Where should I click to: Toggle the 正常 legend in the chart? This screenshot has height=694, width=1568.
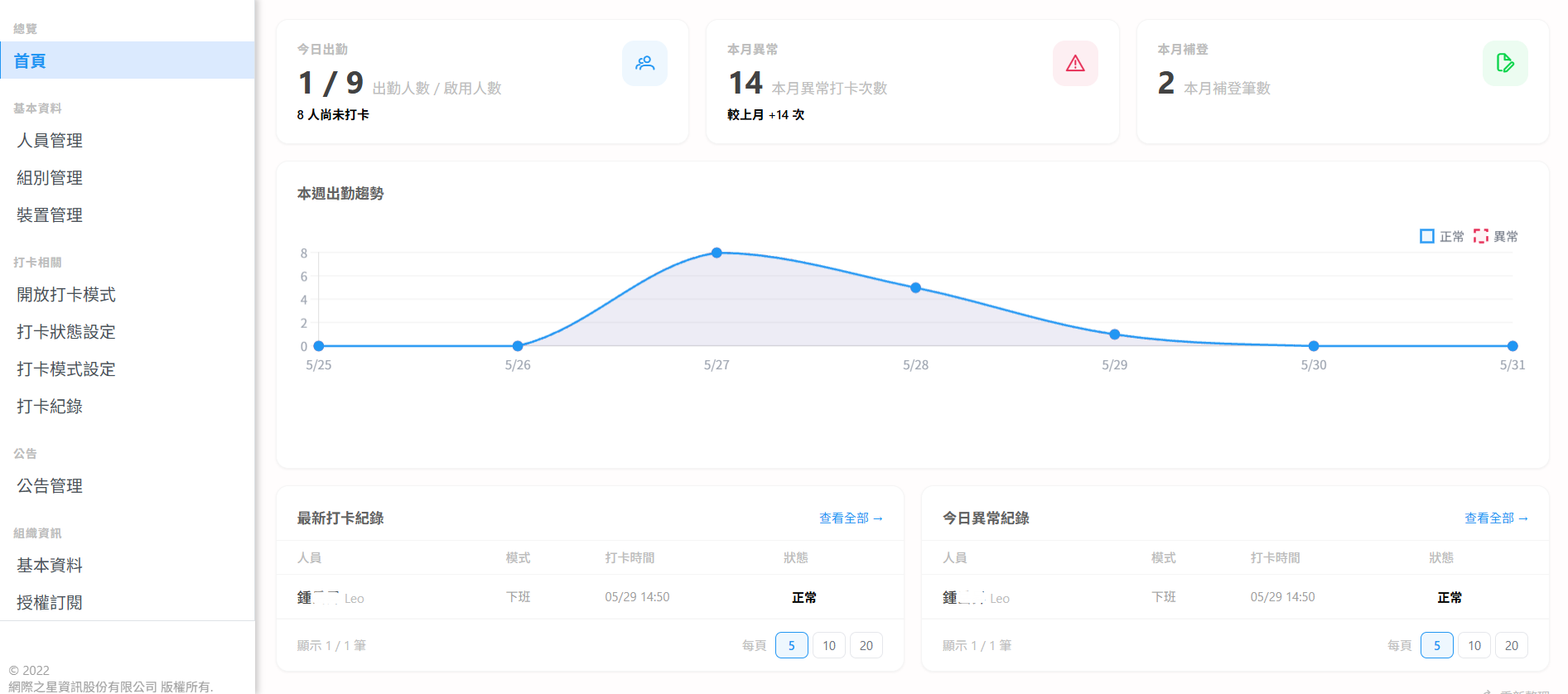[x=1441, y=236]
